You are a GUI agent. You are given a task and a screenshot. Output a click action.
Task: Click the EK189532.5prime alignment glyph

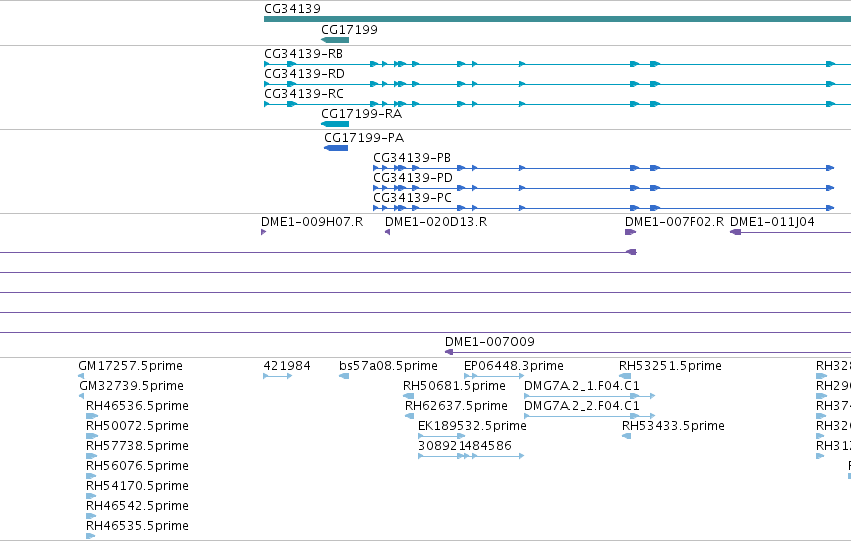441,436
